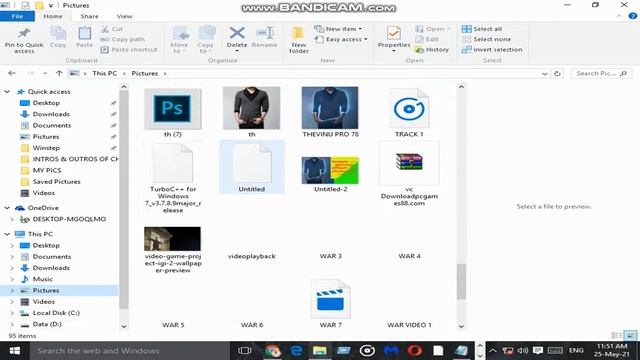Collapse the OneDrive tree node
Image resolution: width=640 pixels, height=360 pixels.
(x=7, y=208)
